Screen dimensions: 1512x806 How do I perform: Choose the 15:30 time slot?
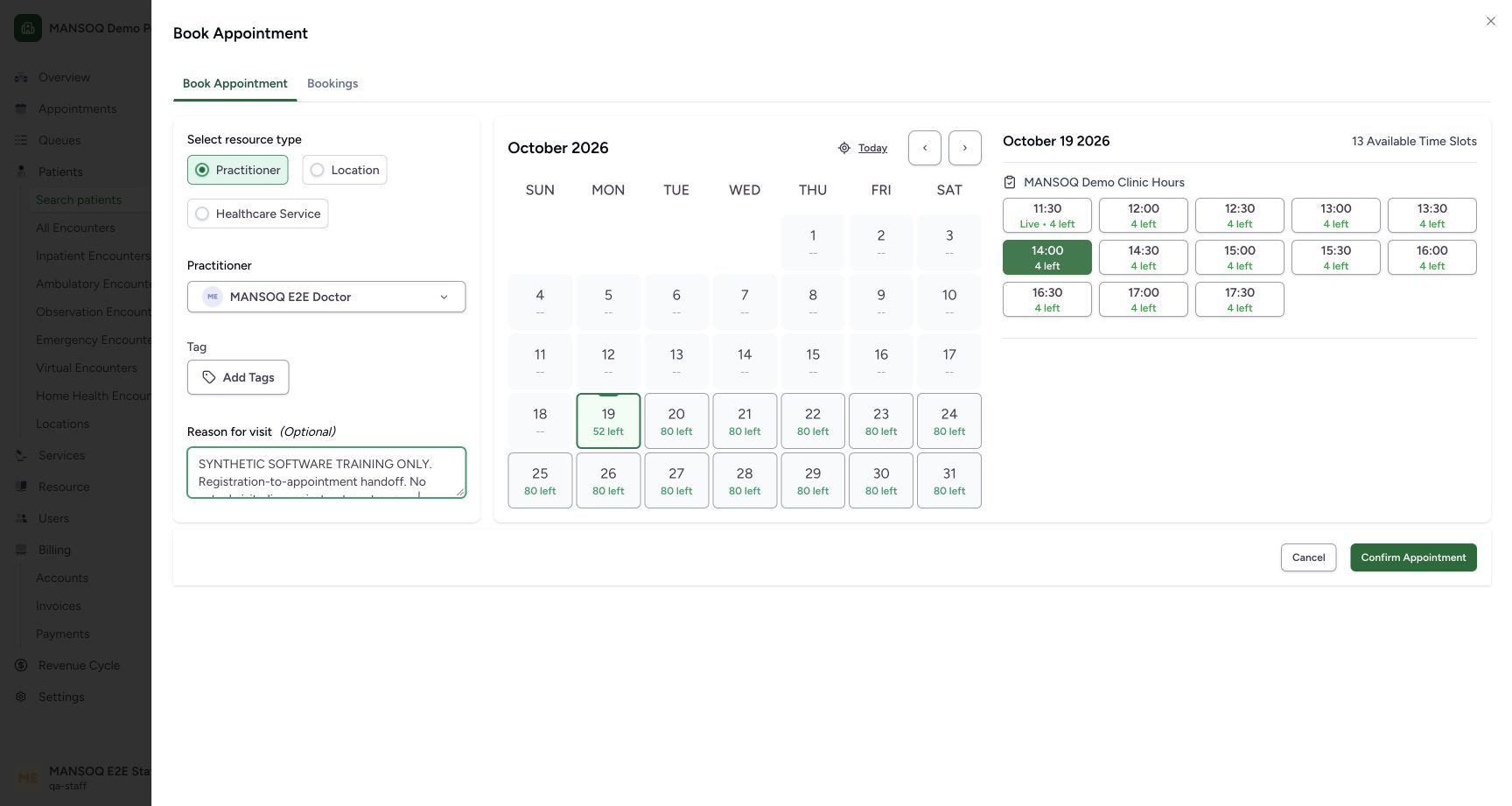pos(1336,257)
